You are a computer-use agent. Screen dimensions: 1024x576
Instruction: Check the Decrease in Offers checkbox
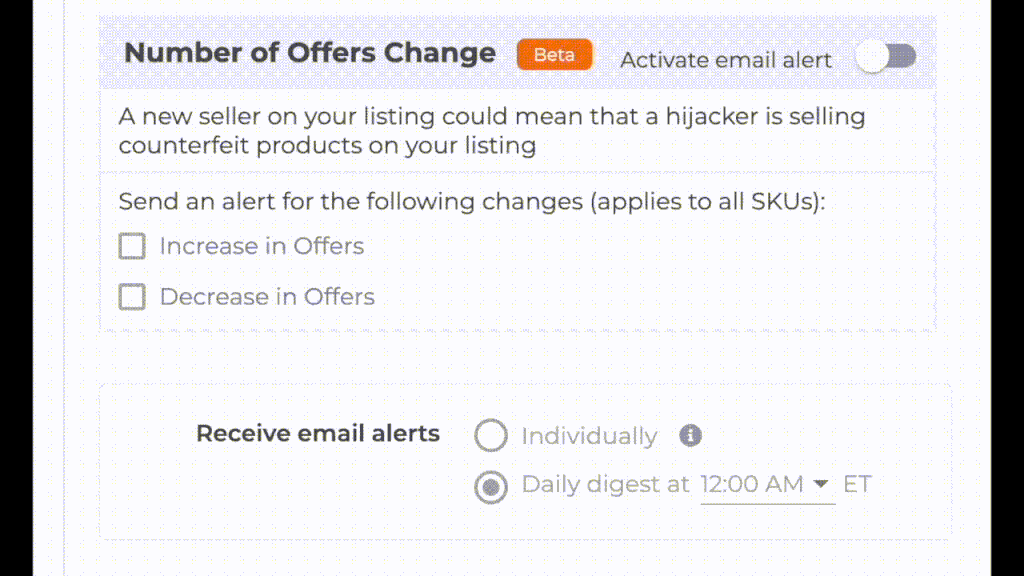pos(132,297)
